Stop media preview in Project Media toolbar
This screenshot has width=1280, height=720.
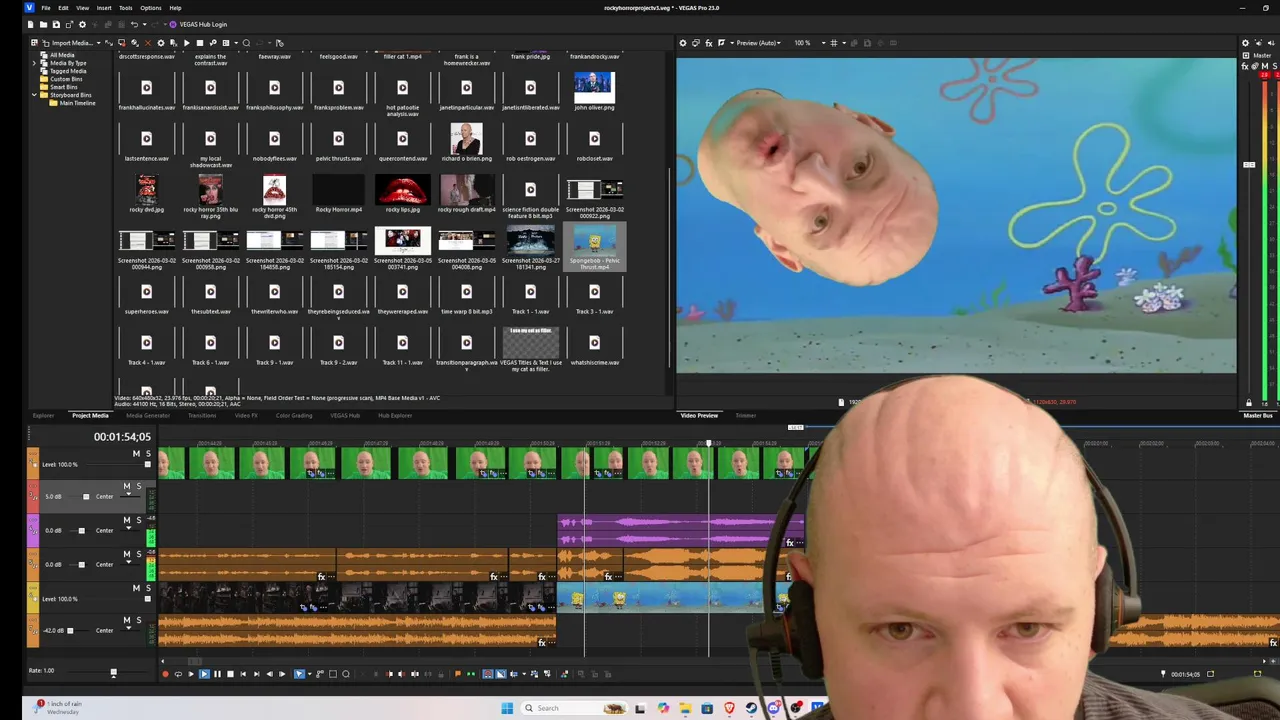(x=200, y=43)
